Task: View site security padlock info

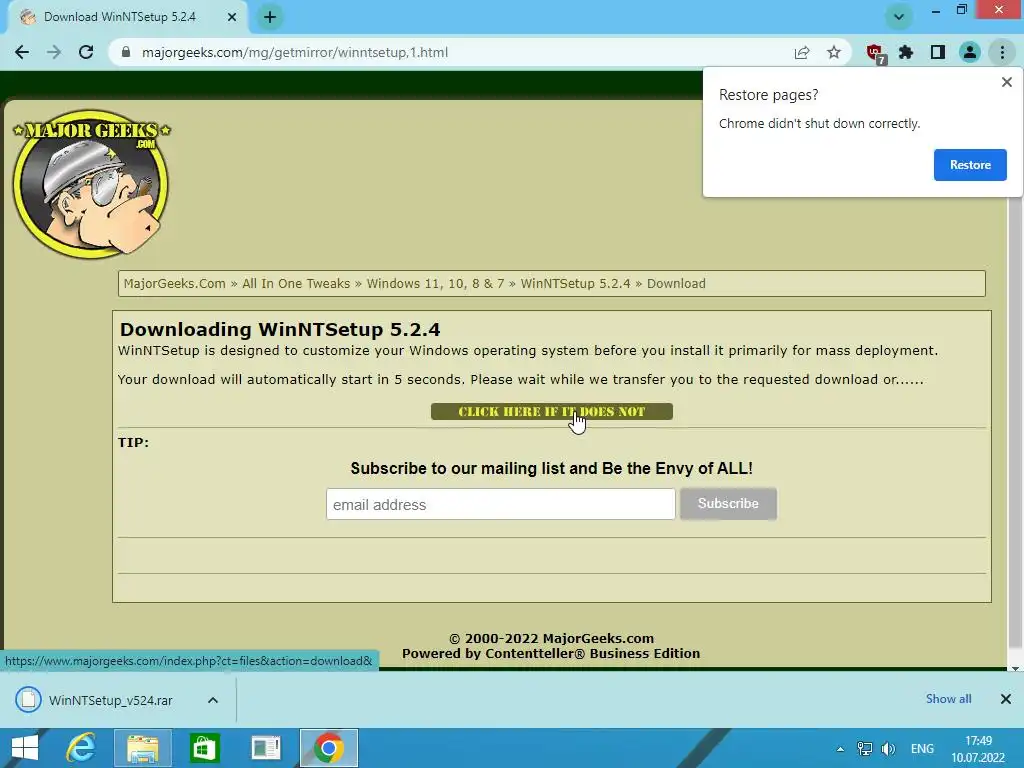Action: (126, 52)
